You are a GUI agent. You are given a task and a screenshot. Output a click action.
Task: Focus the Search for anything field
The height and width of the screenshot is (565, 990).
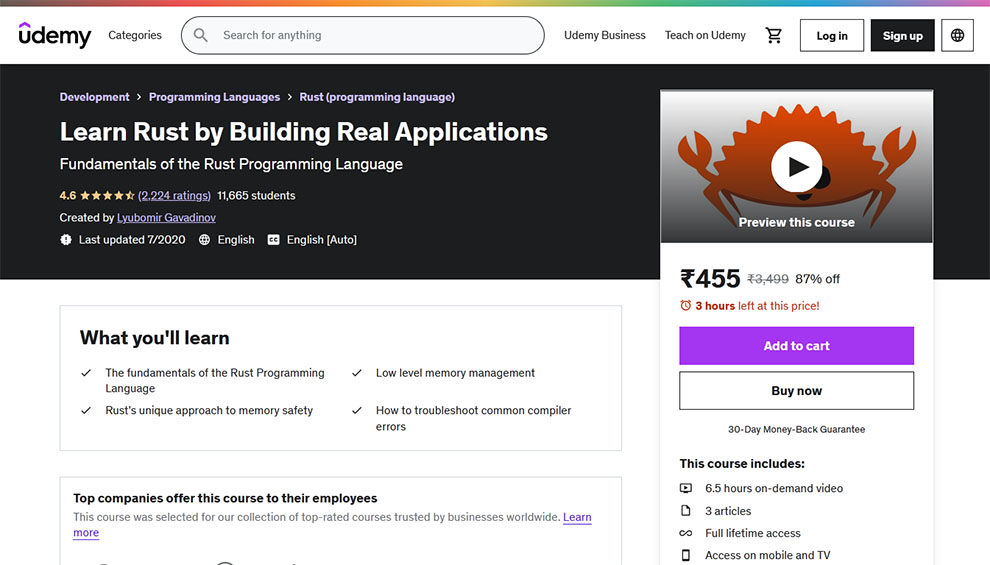pyautogui.click(x=362, y=35)
